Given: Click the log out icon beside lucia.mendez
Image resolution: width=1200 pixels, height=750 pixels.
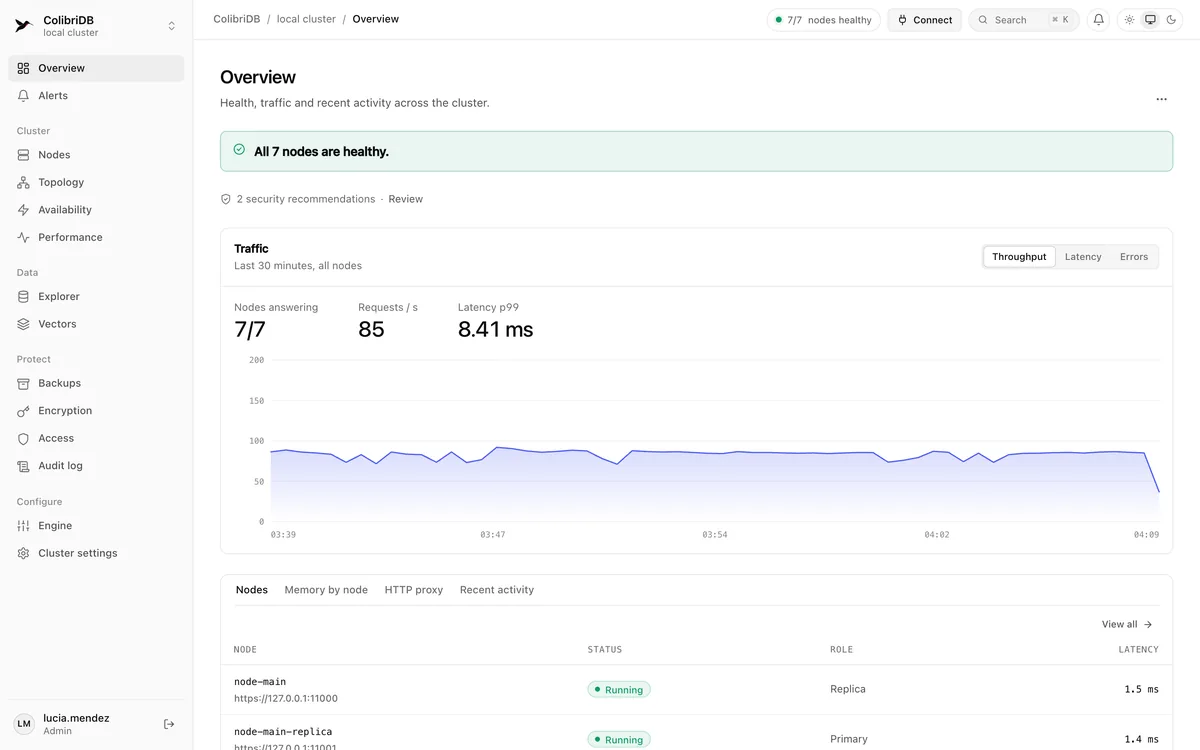Looking at the screenshot, I should click(x=169, y=724).
